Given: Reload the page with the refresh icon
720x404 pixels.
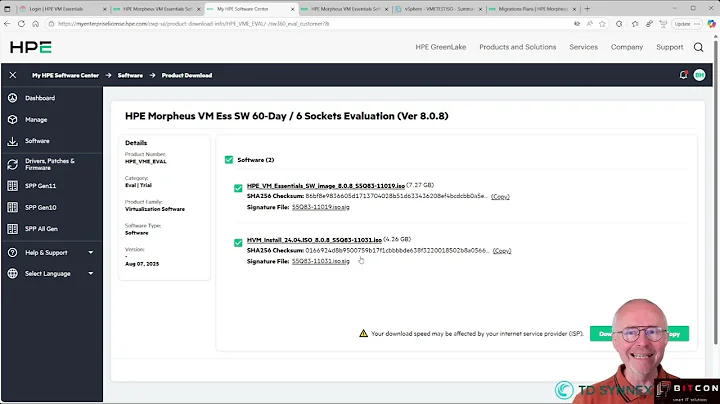Looking at the screenshot, I should (x=21, y=24).
